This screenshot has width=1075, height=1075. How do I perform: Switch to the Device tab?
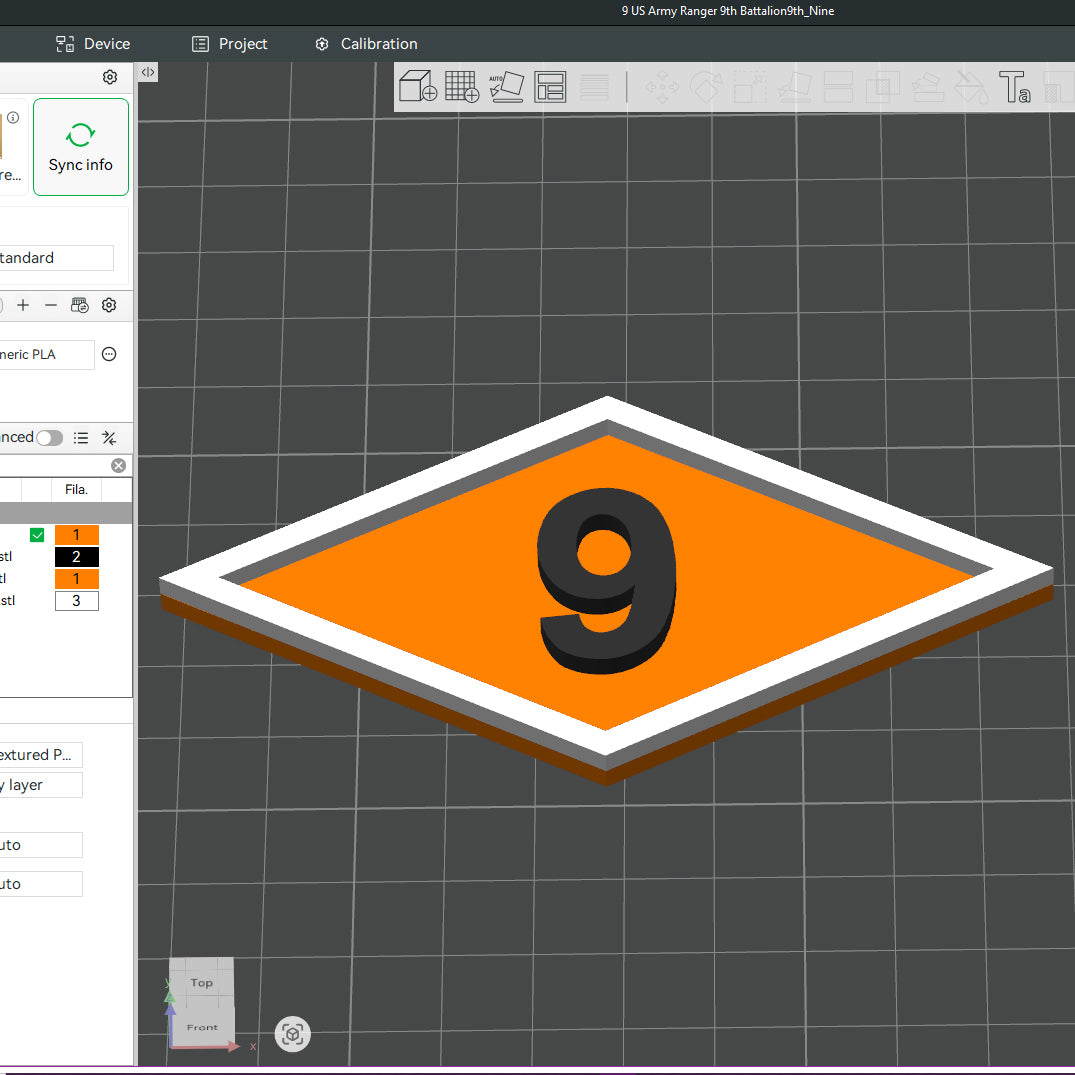(93, 44)
